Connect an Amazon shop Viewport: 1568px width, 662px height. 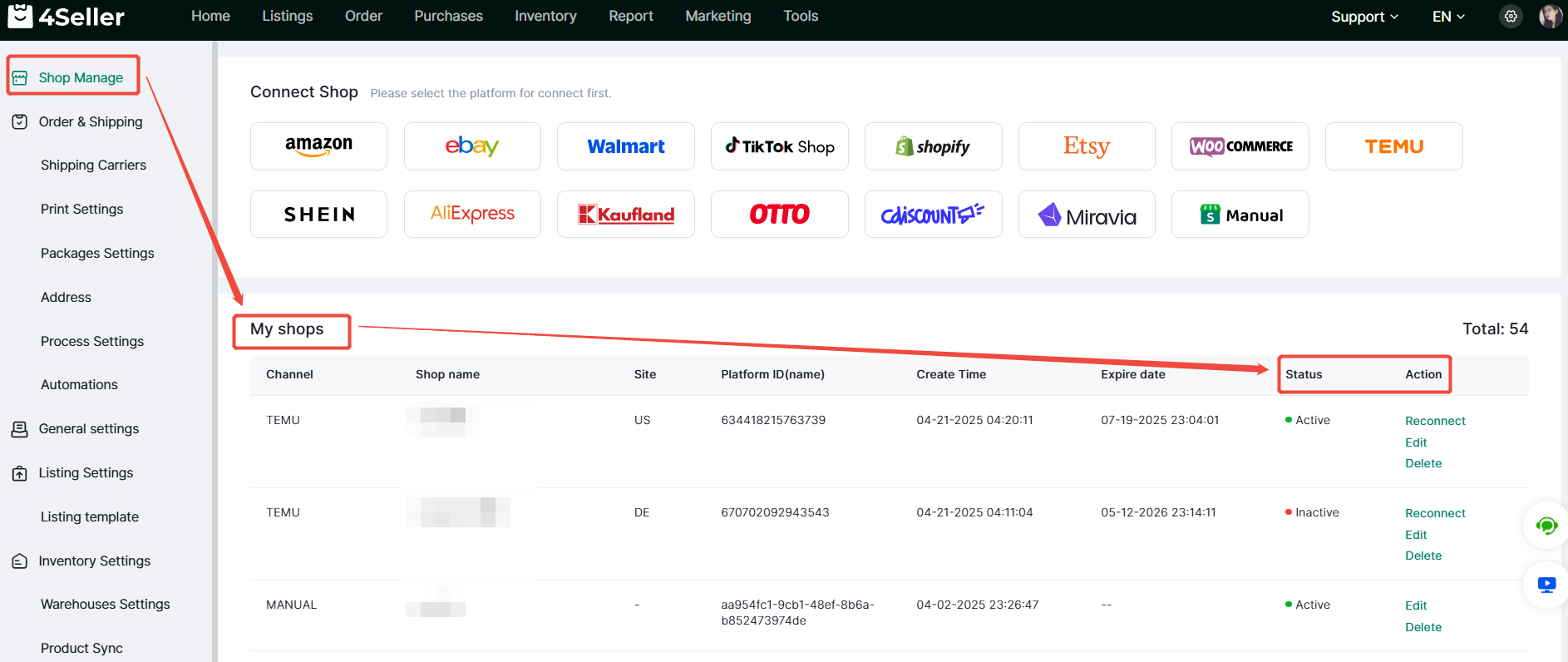click(318, 146)
